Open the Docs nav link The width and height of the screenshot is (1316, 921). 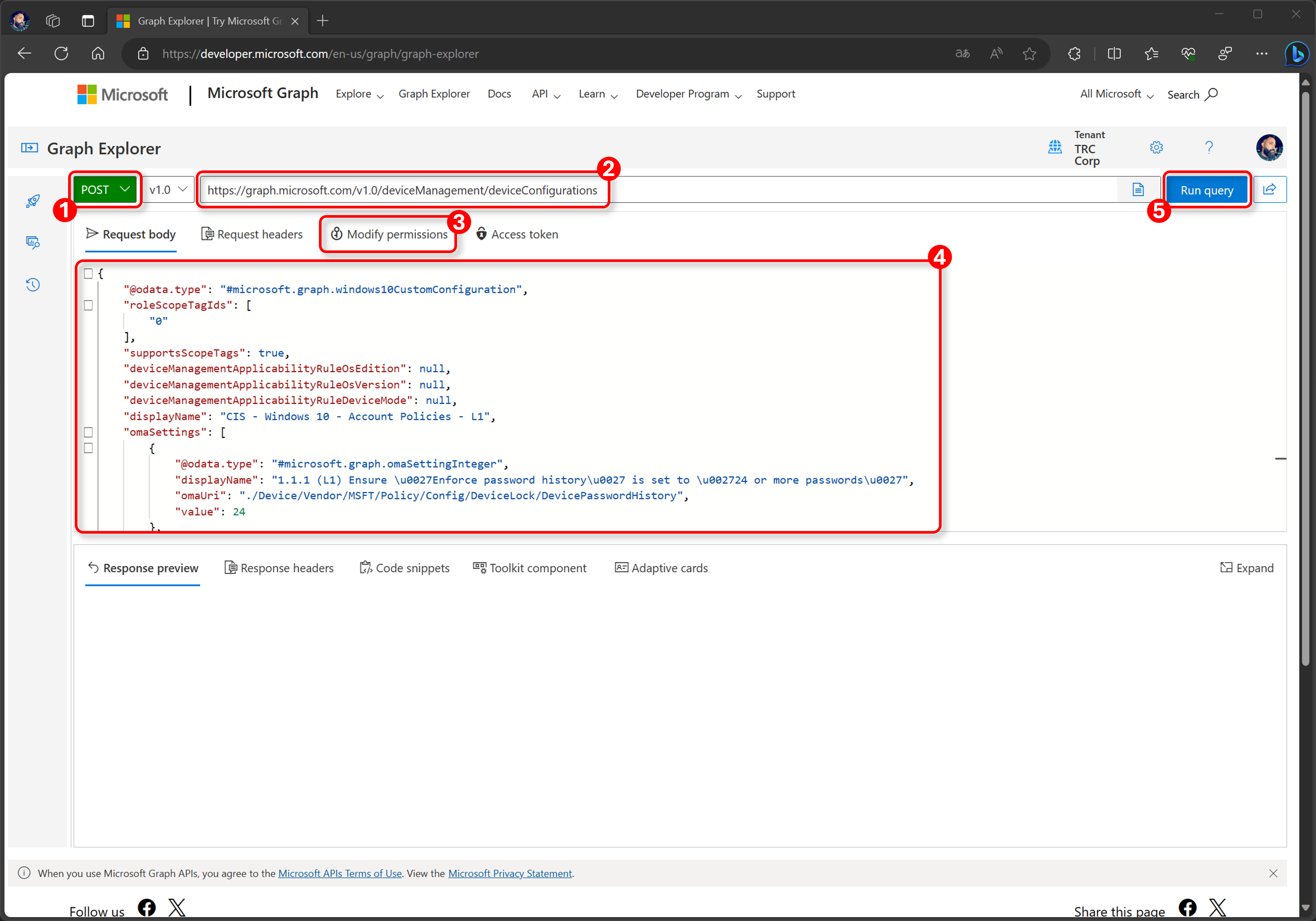pyautogui.click(x=499, y=94)
